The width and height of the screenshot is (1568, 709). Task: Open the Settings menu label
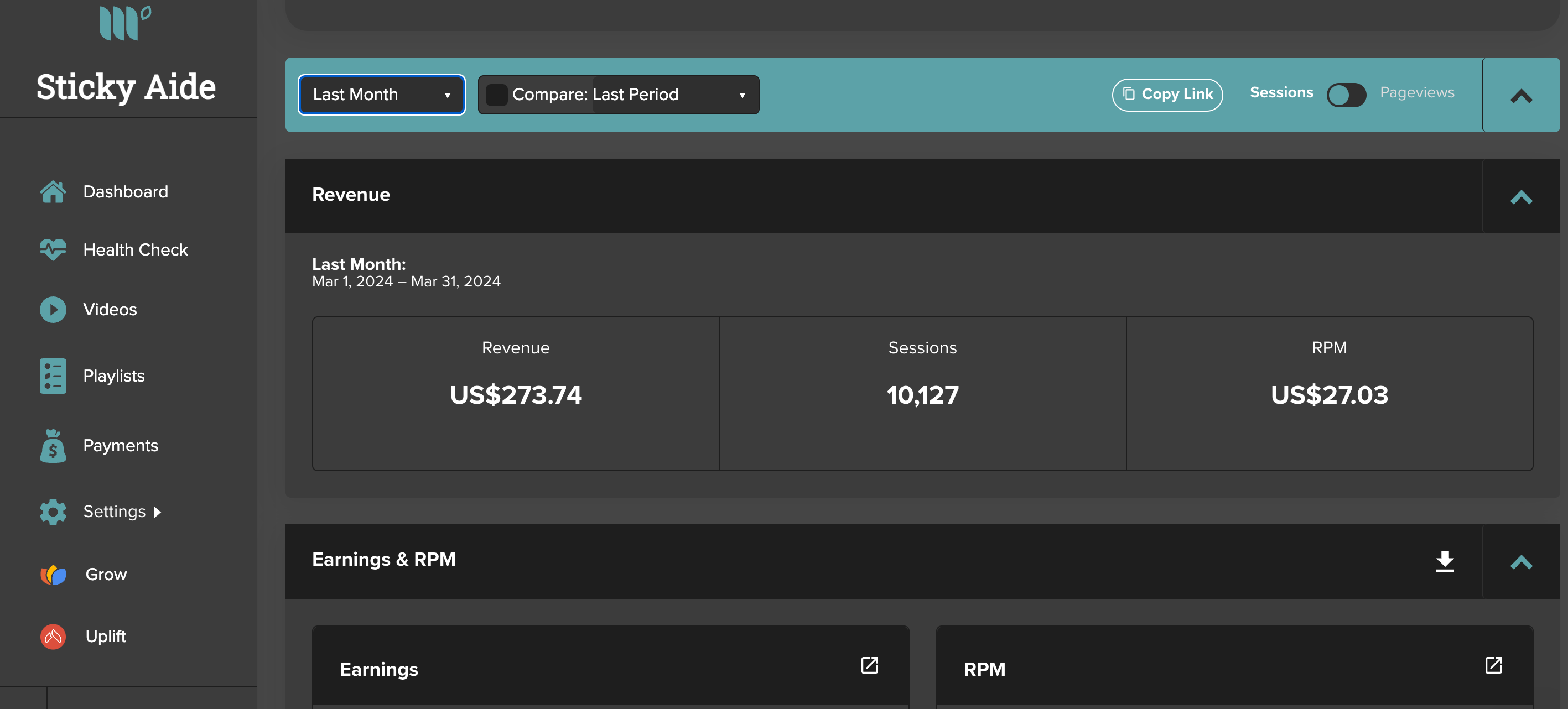point(115,512)
